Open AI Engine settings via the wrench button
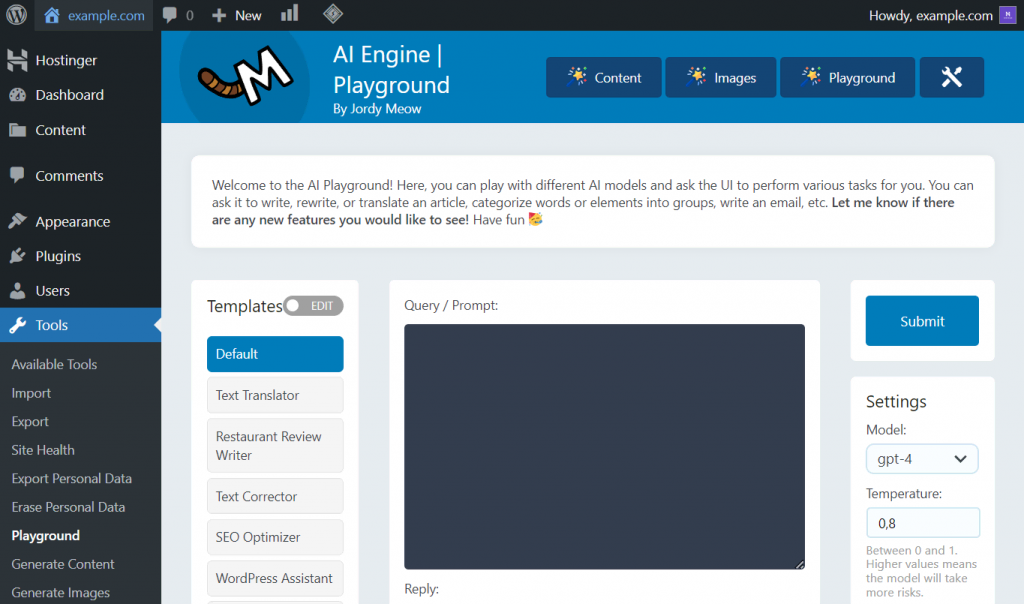1024x604 pixels. tap(951, 77)
